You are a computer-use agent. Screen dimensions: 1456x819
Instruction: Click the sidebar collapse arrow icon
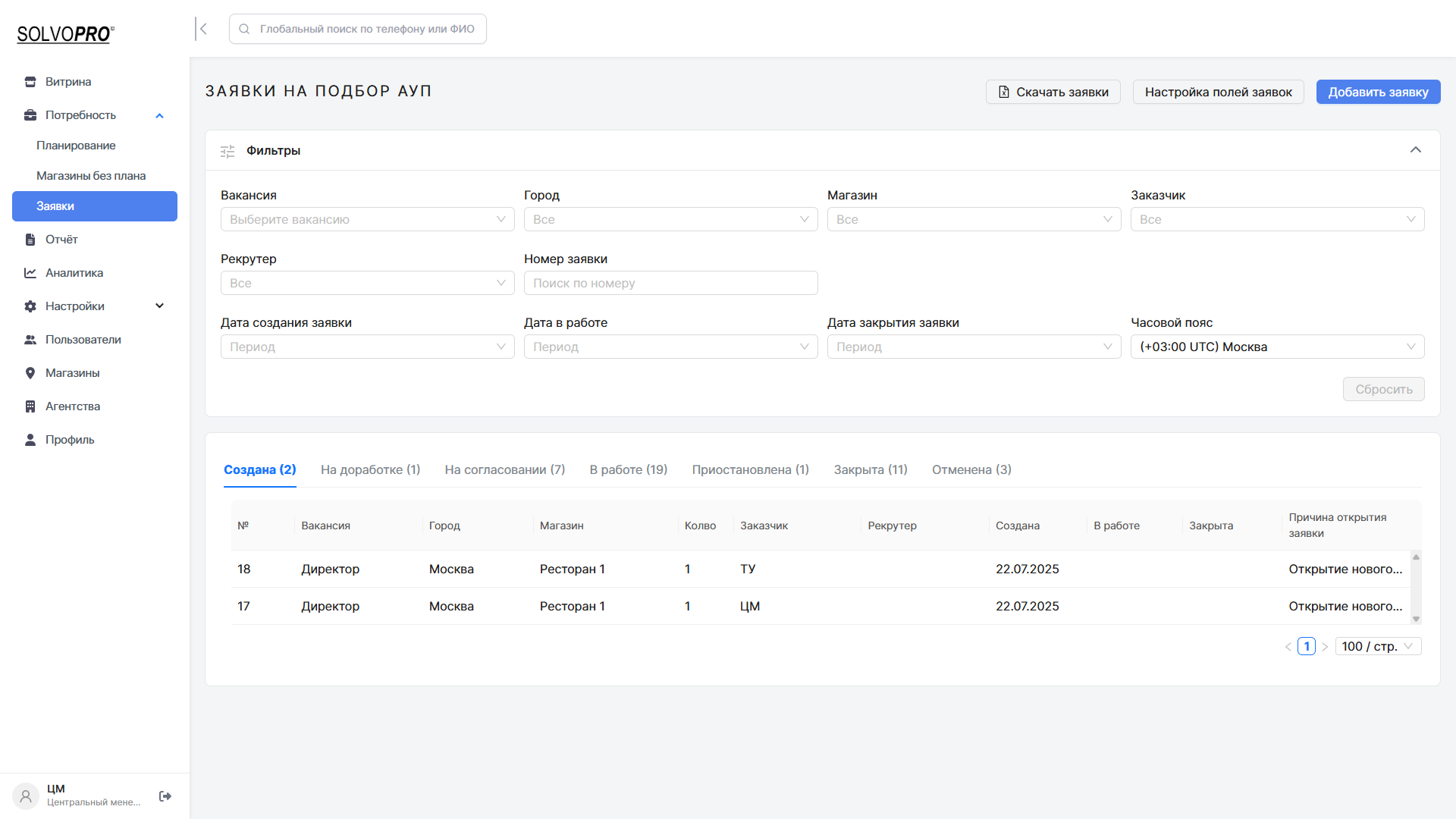click(x=202, y=29)
